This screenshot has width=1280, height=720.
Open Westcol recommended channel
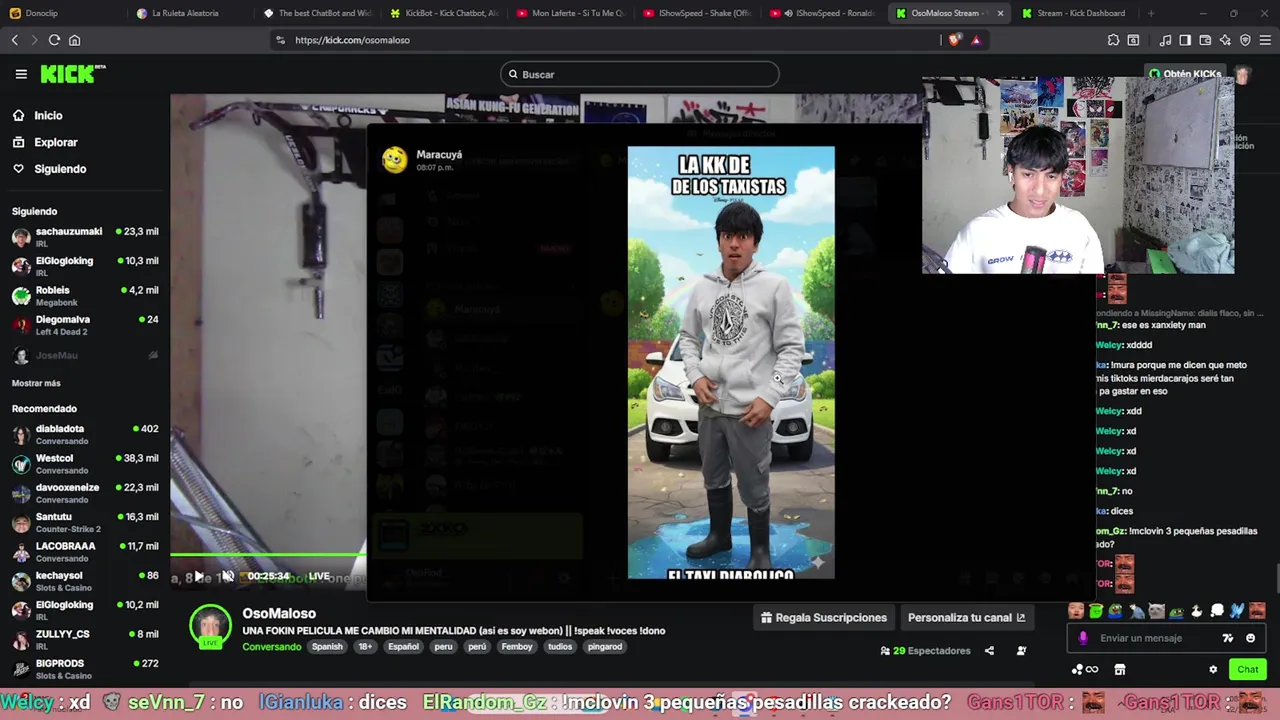(x=84, y=464)
